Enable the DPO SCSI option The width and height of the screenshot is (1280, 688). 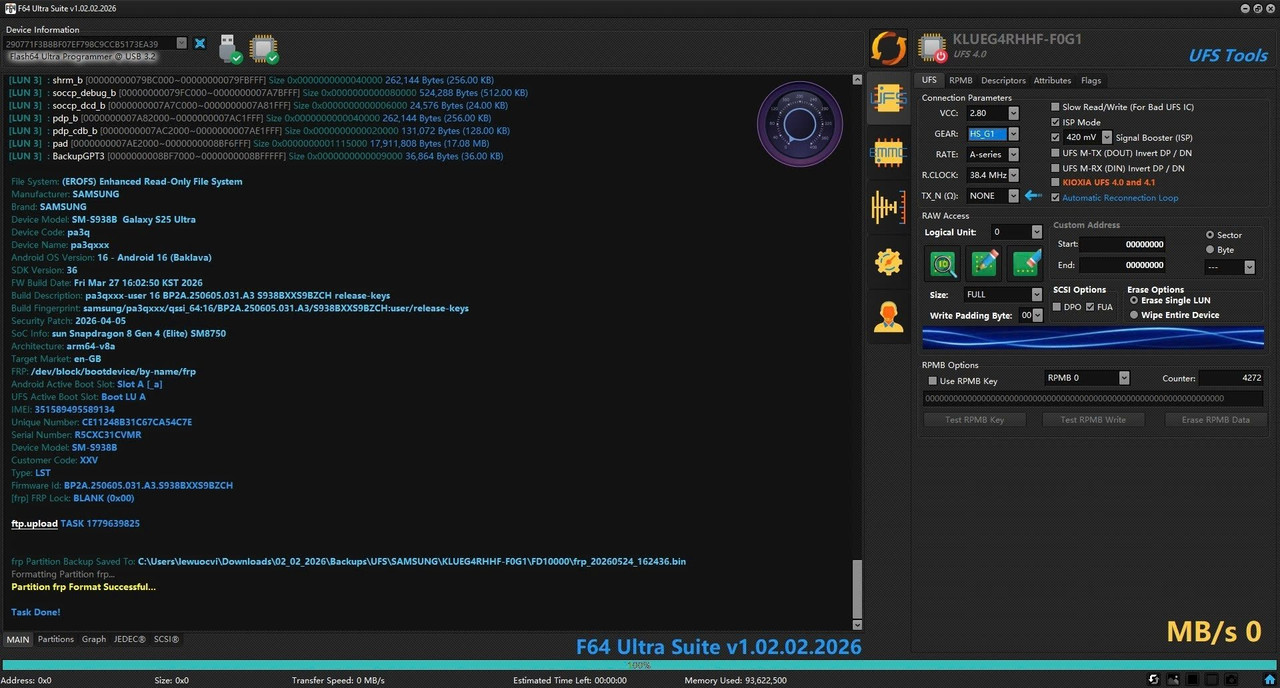[x=1057, y=307]
